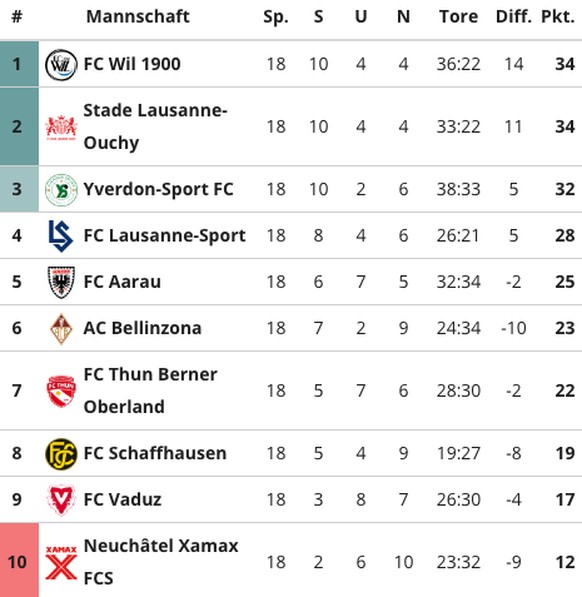Open the Yverdon-Sport FC team name

tap(158, 189)
